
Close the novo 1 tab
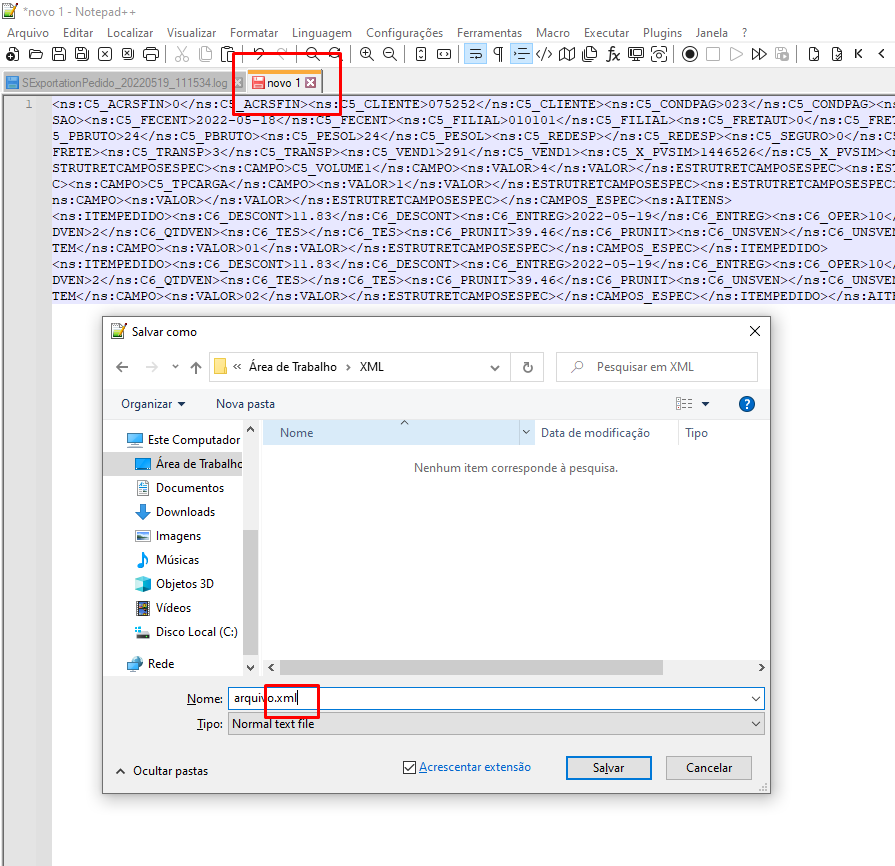pos(311,83)
